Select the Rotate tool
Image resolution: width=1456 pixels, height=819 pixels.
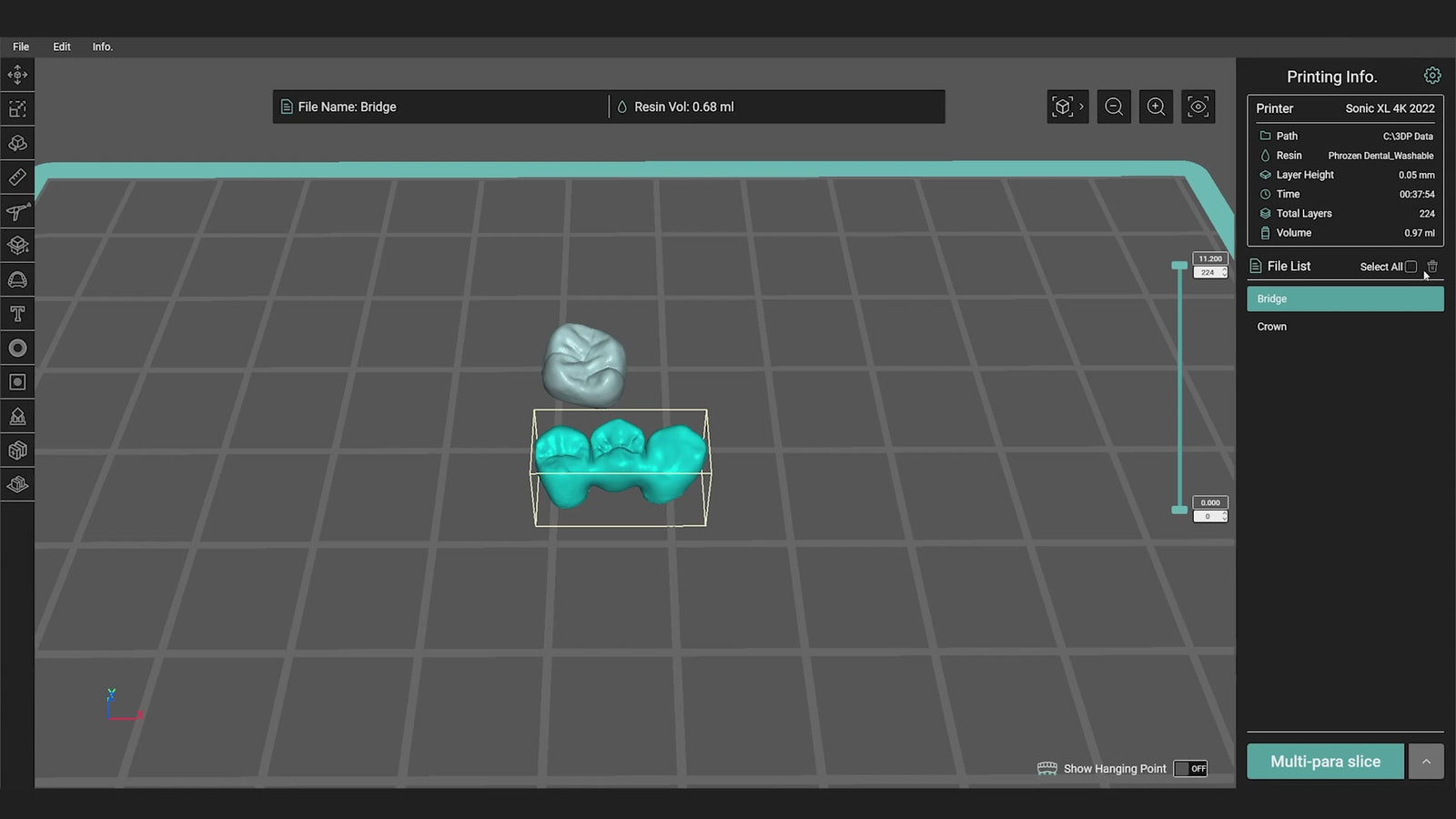coord(17,143)
